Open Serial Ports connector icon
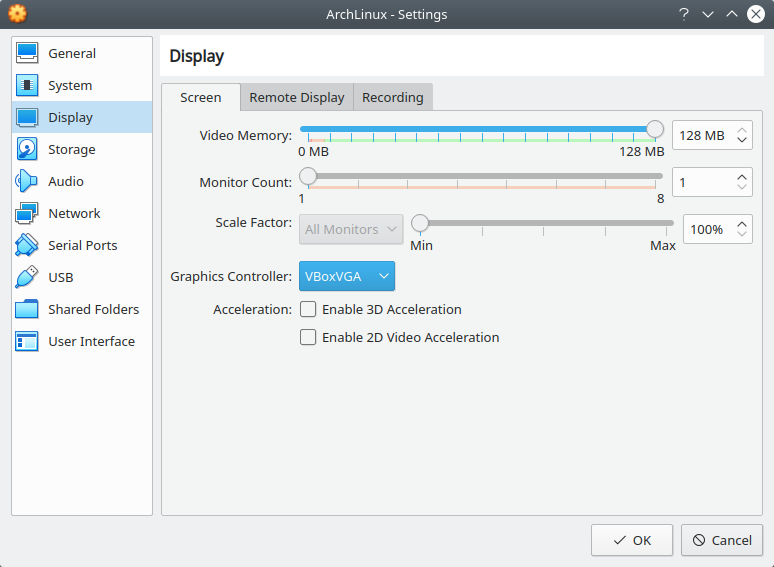 coord(27,245)
